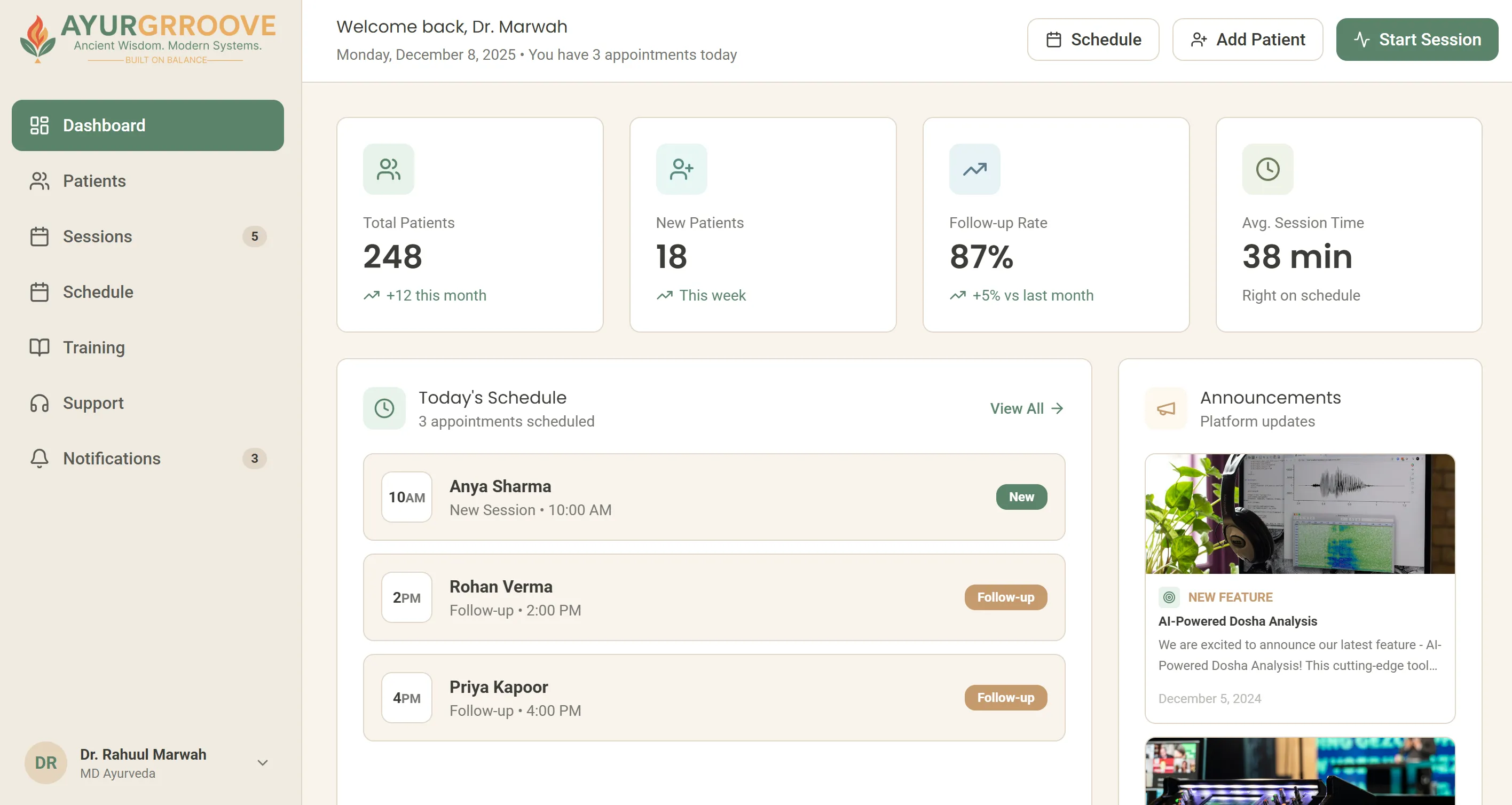1512x805 pixels.
Task: Click the 10AM time box
Action: 407,497
